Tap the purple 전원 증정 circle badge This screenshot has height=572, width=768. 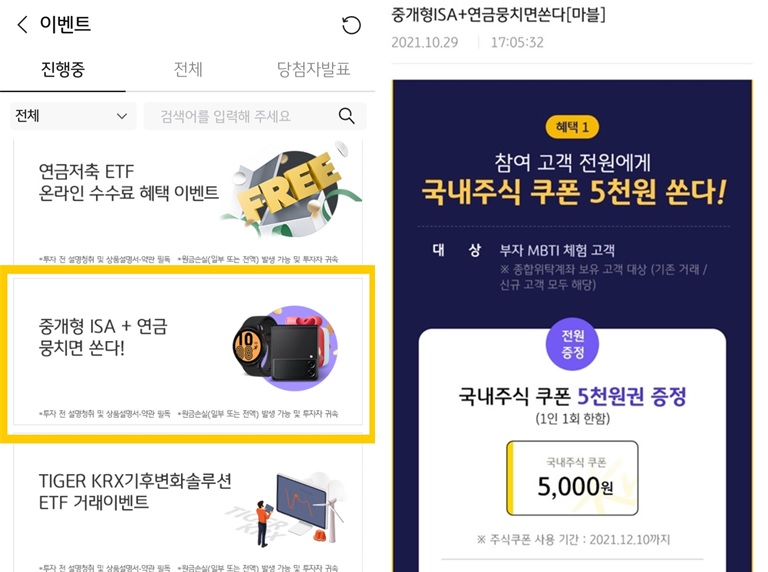tap(572, 344)
